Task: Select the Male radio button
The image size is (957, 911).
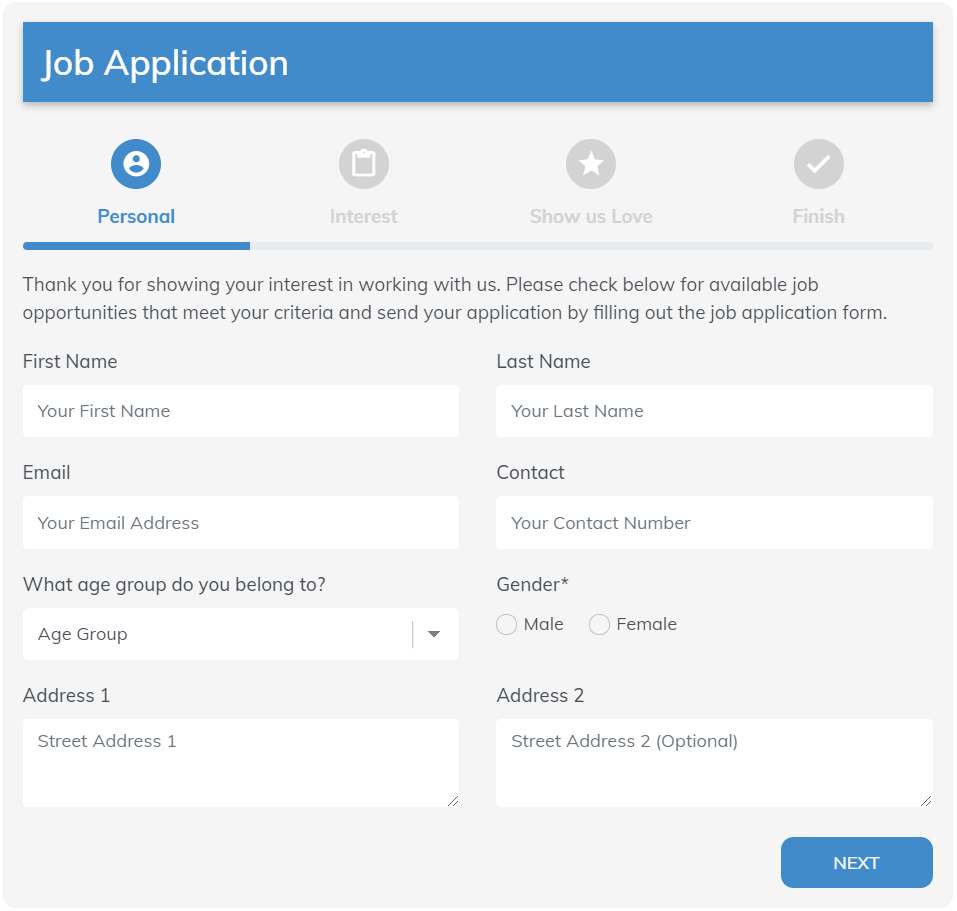Action: point(506,624)
